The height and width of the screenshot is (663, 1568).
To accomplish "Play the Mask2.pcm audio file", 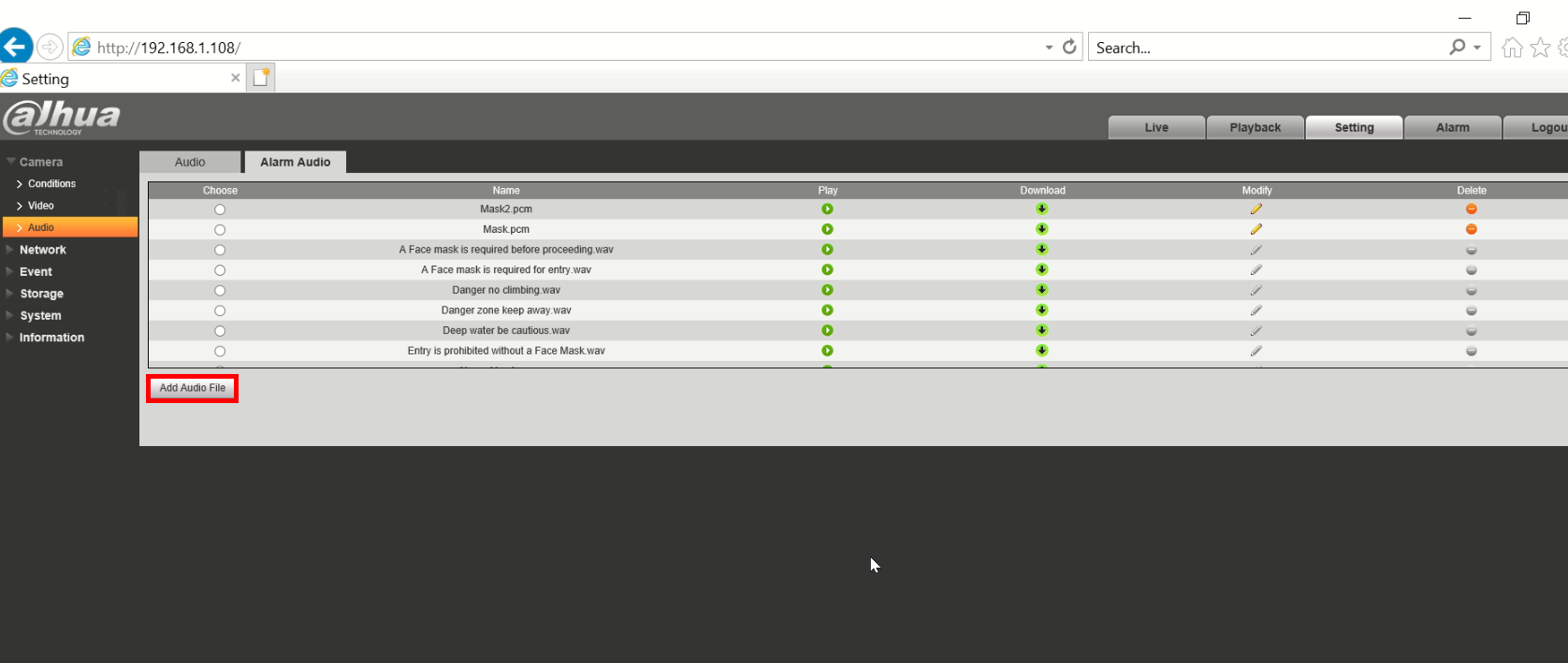I will (x=827, y=209).
